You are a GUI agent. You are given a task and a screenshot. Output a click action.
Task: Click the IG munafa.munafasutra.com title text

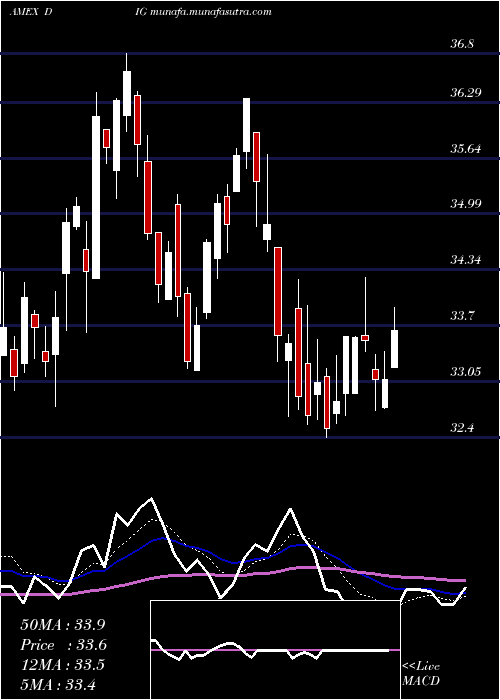pyautogui.click(x=203, y=12)
